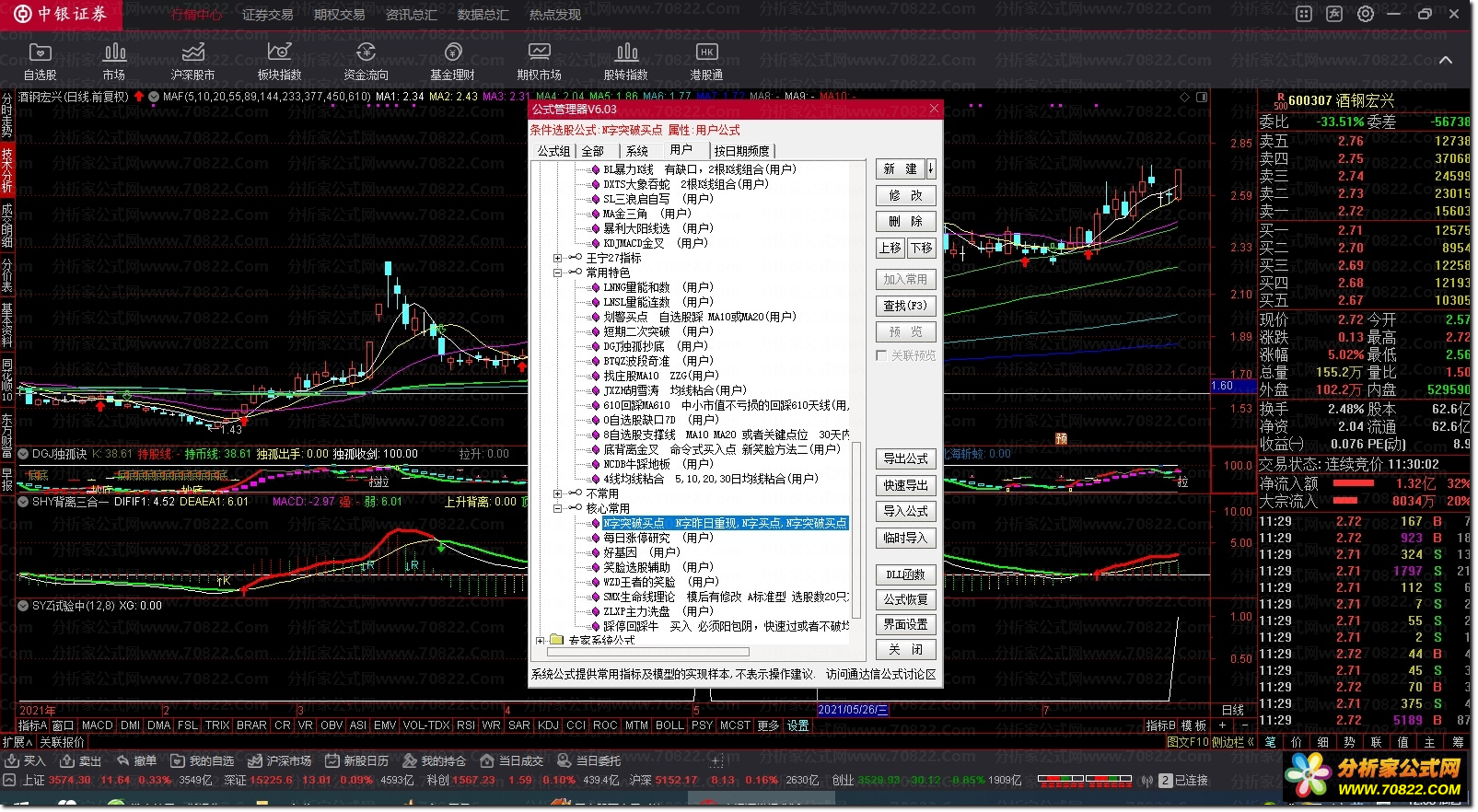Close the 公式管理器 dialog with X
1478x812 pixels.
tap(934, 109)
